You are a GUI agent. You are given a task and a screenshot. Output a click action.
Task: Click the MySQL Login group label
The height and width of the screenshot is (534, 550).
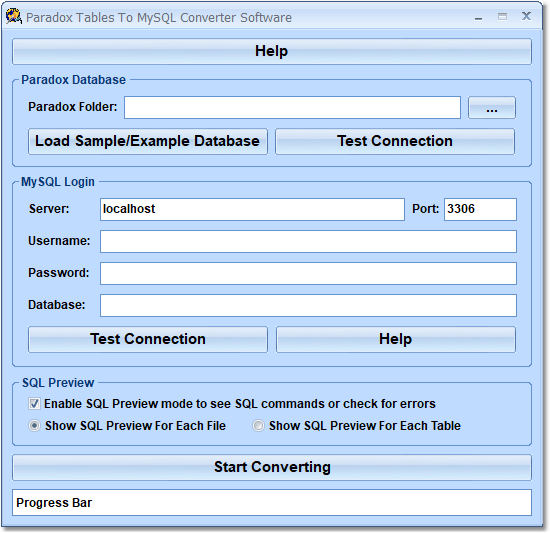pos(58,182)
